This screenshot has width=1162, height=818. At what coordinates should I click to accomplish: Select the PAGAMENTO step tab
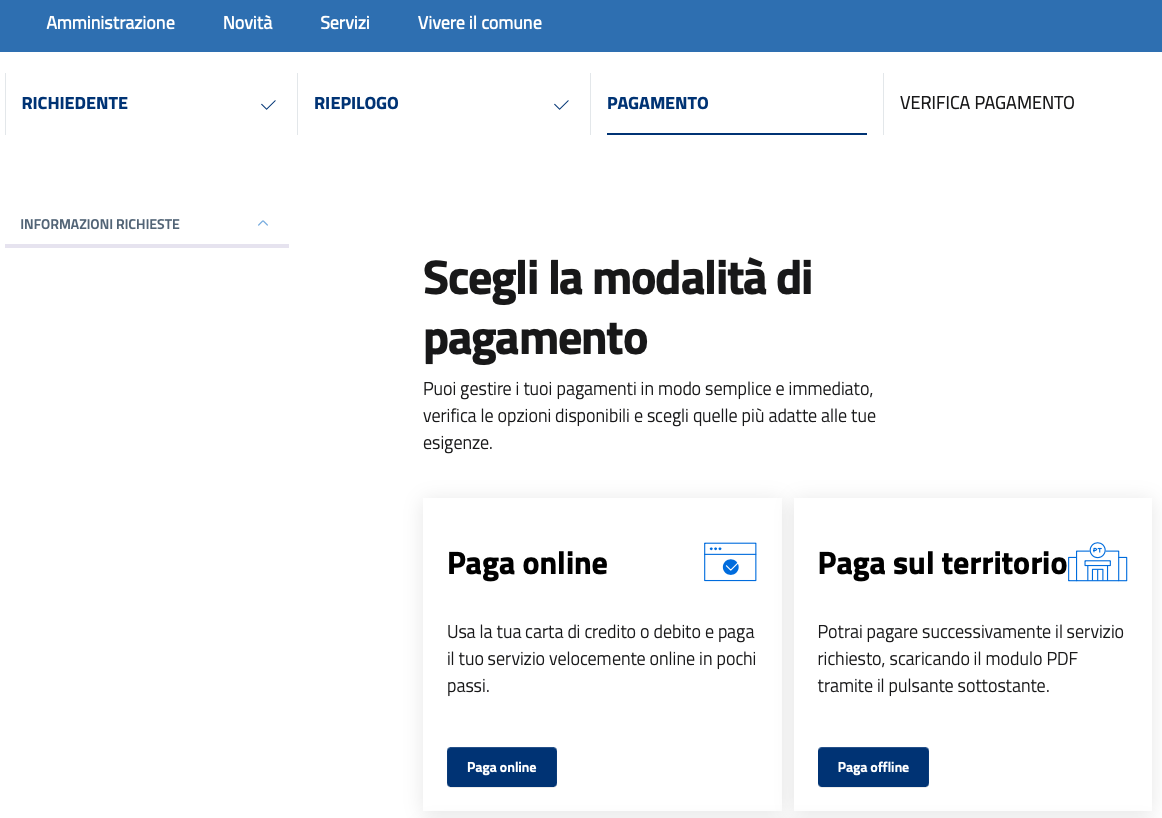click(657, 103)
